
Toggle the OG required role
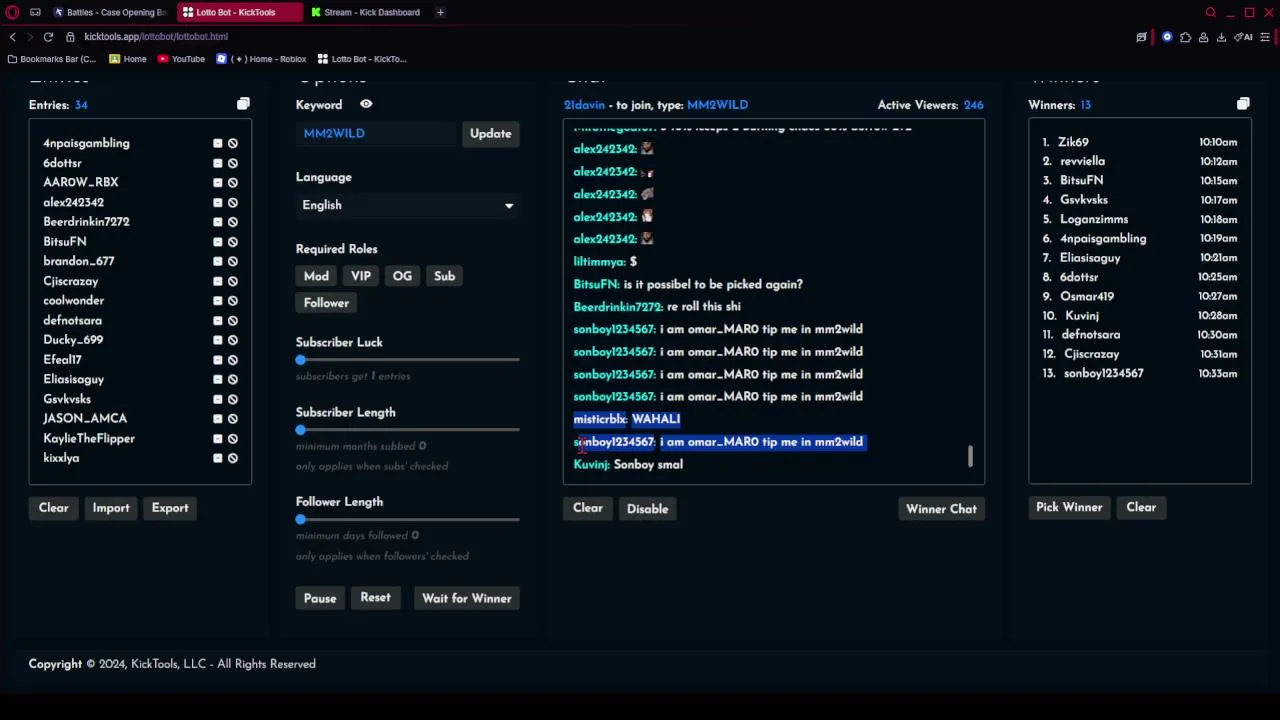coord(402,276)
